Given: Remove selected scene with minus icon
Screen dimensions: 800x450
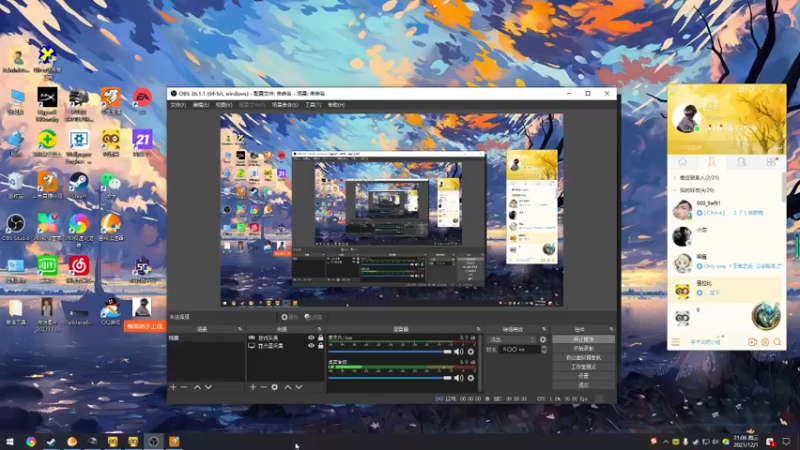Looking at the screenshot, I should tap(184, 387).
